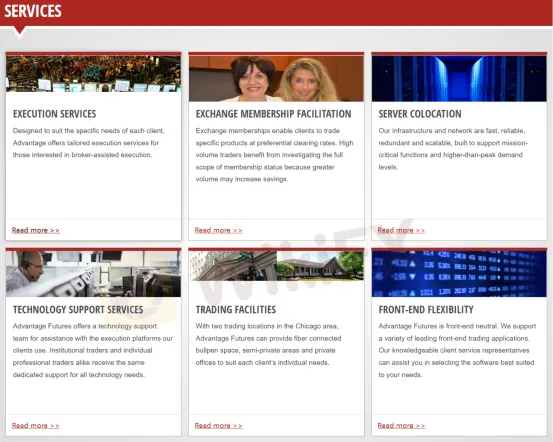Open Read more under Server Colocation
This screenshot has height=442, width=553.
(401, 230)
